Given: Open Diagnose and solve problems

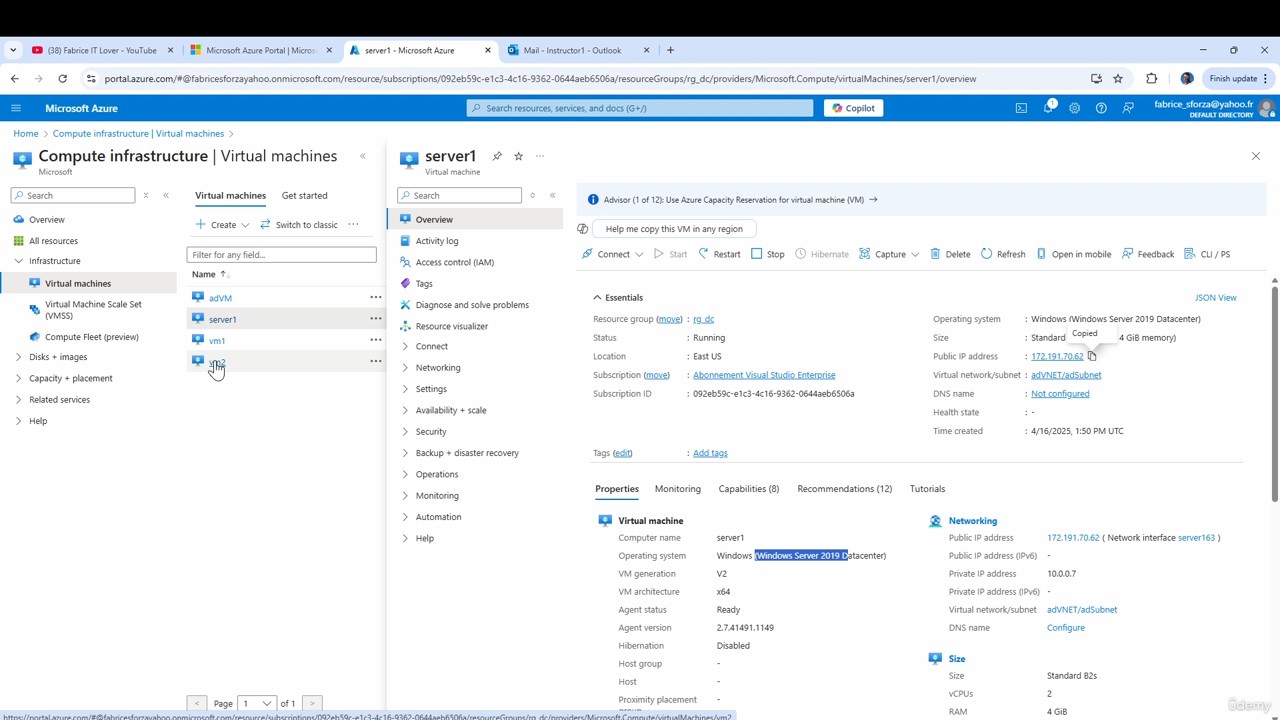Looking at the screenshot, I should click(472, 305).
